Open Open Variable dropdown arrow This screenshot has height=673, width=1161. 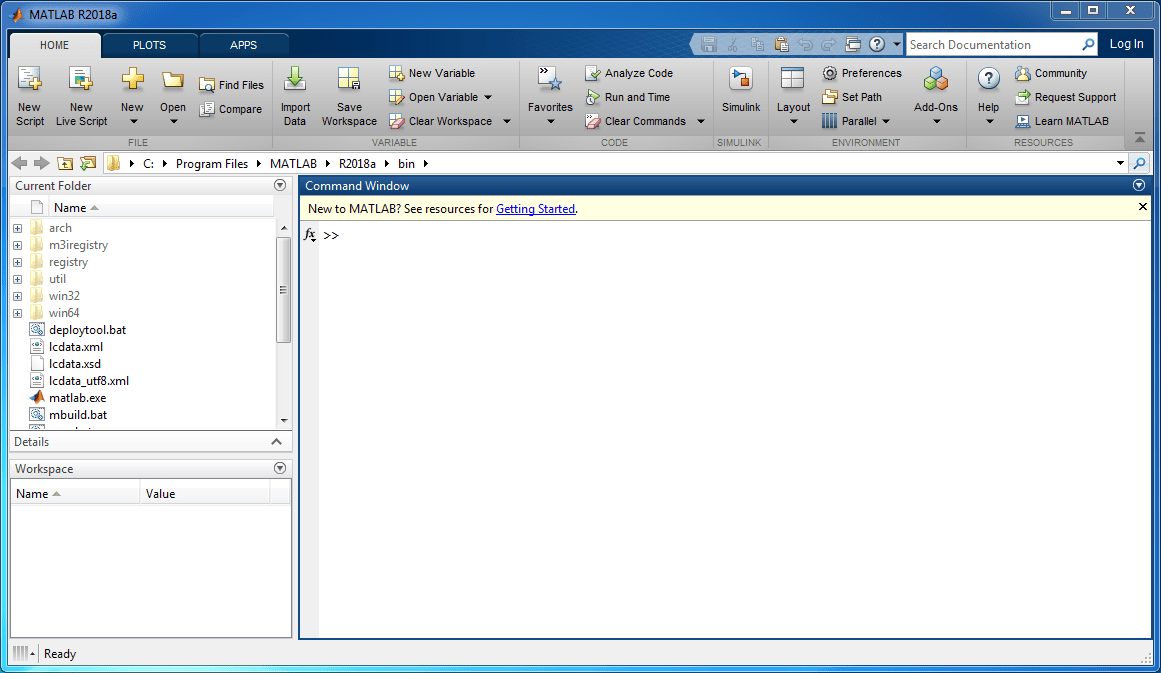click(488, 98)
